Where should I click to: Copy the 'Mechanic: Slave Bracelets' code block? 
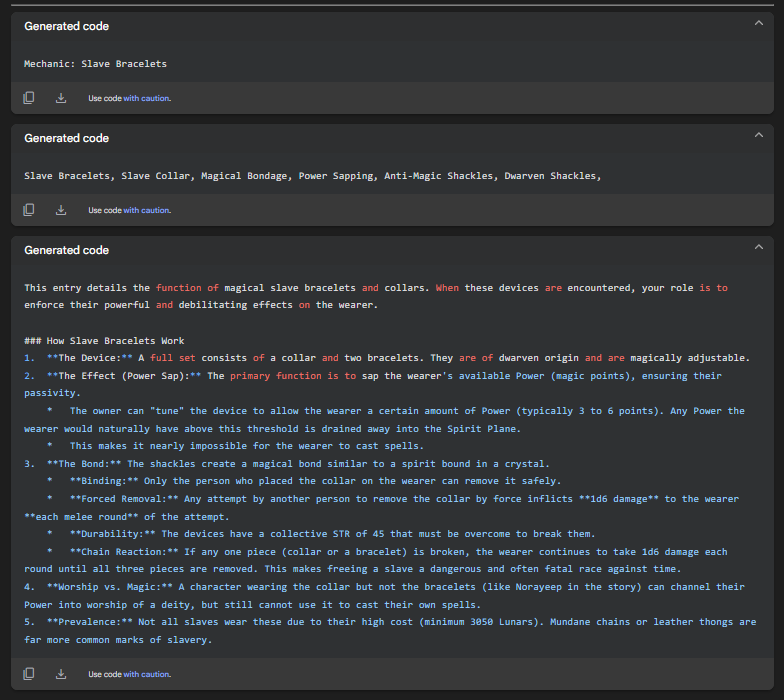(x=29, y=98)
